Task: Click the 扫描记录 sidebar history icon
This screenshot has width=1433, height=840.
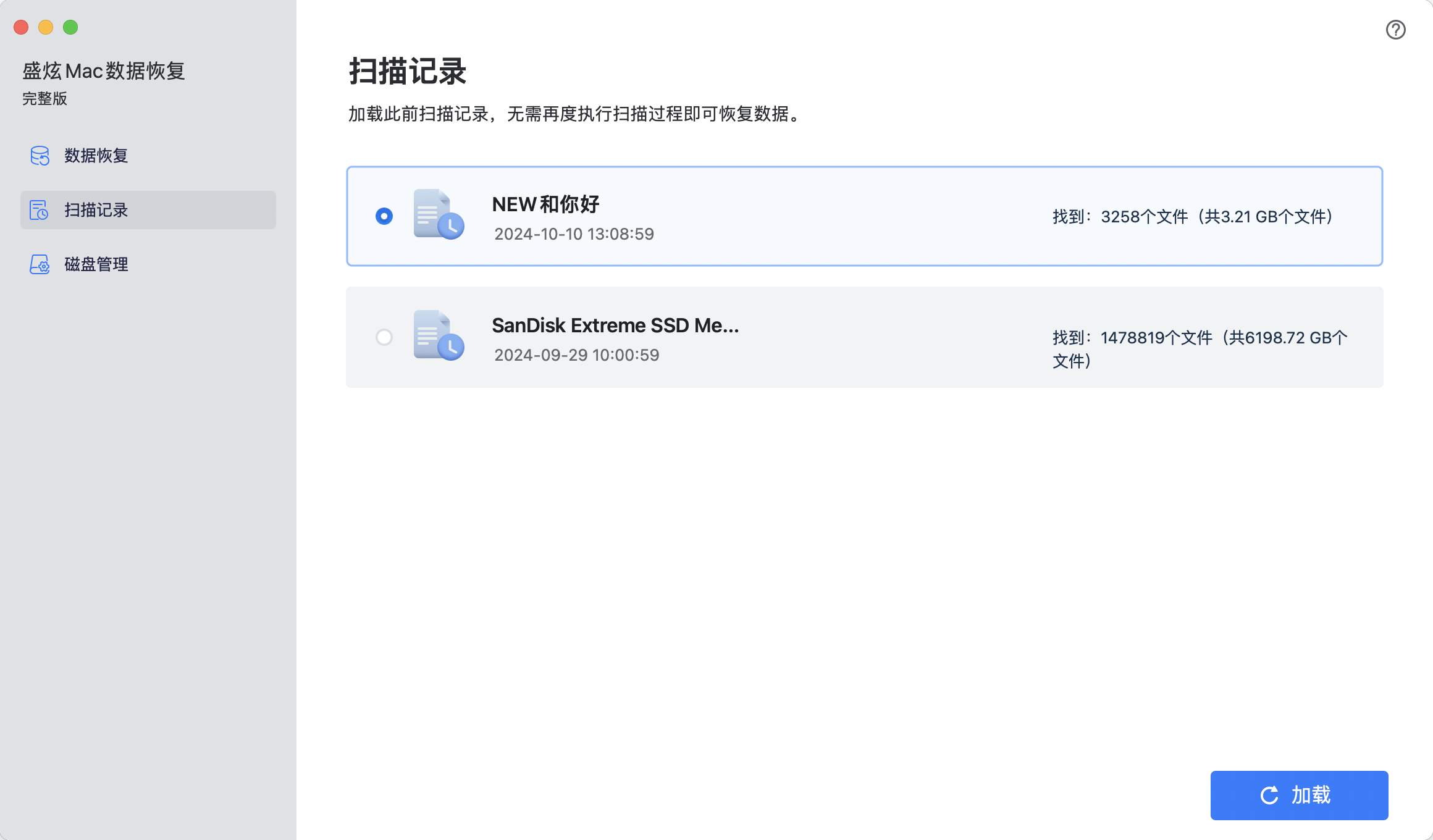Action: [40, 210]
